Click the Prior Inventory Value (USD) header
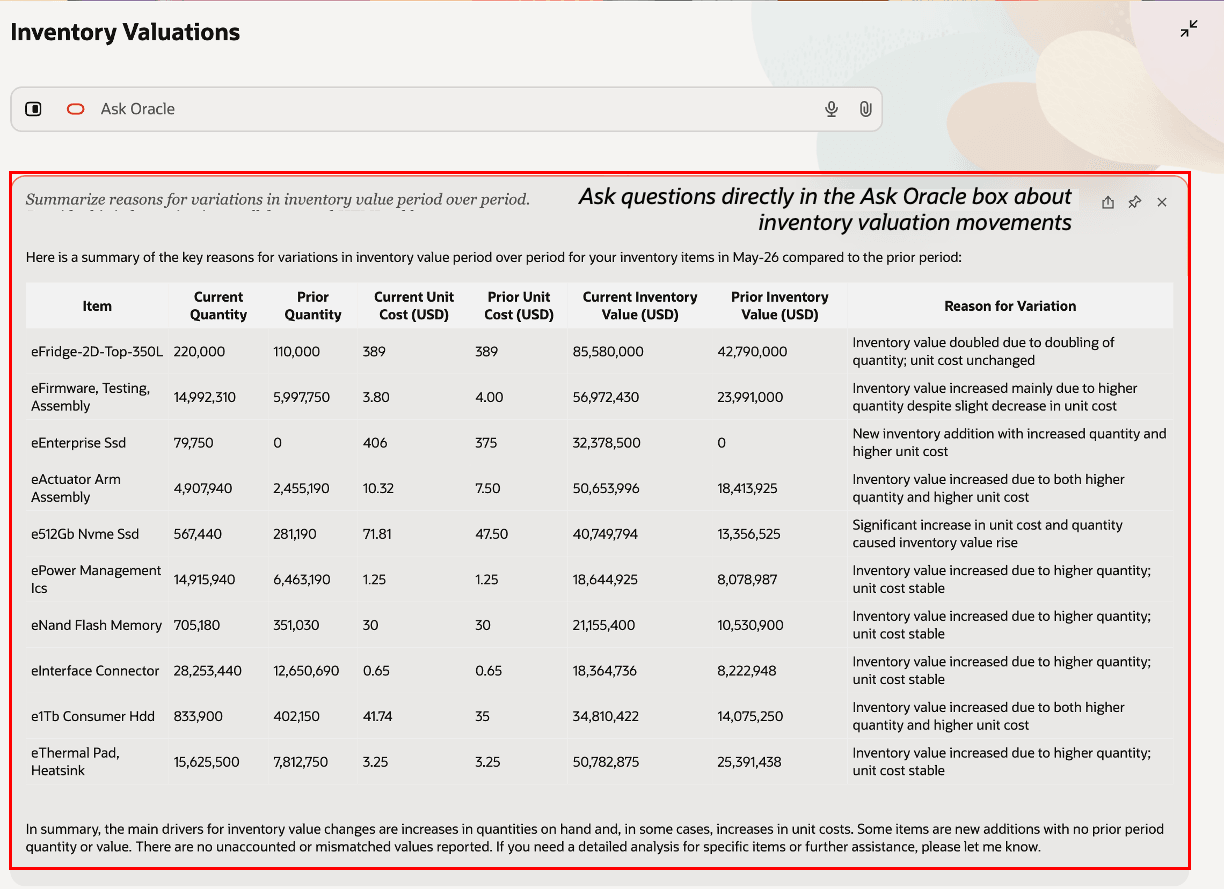Viewport: 1224px width, 890px height. (x=780, y=306)
